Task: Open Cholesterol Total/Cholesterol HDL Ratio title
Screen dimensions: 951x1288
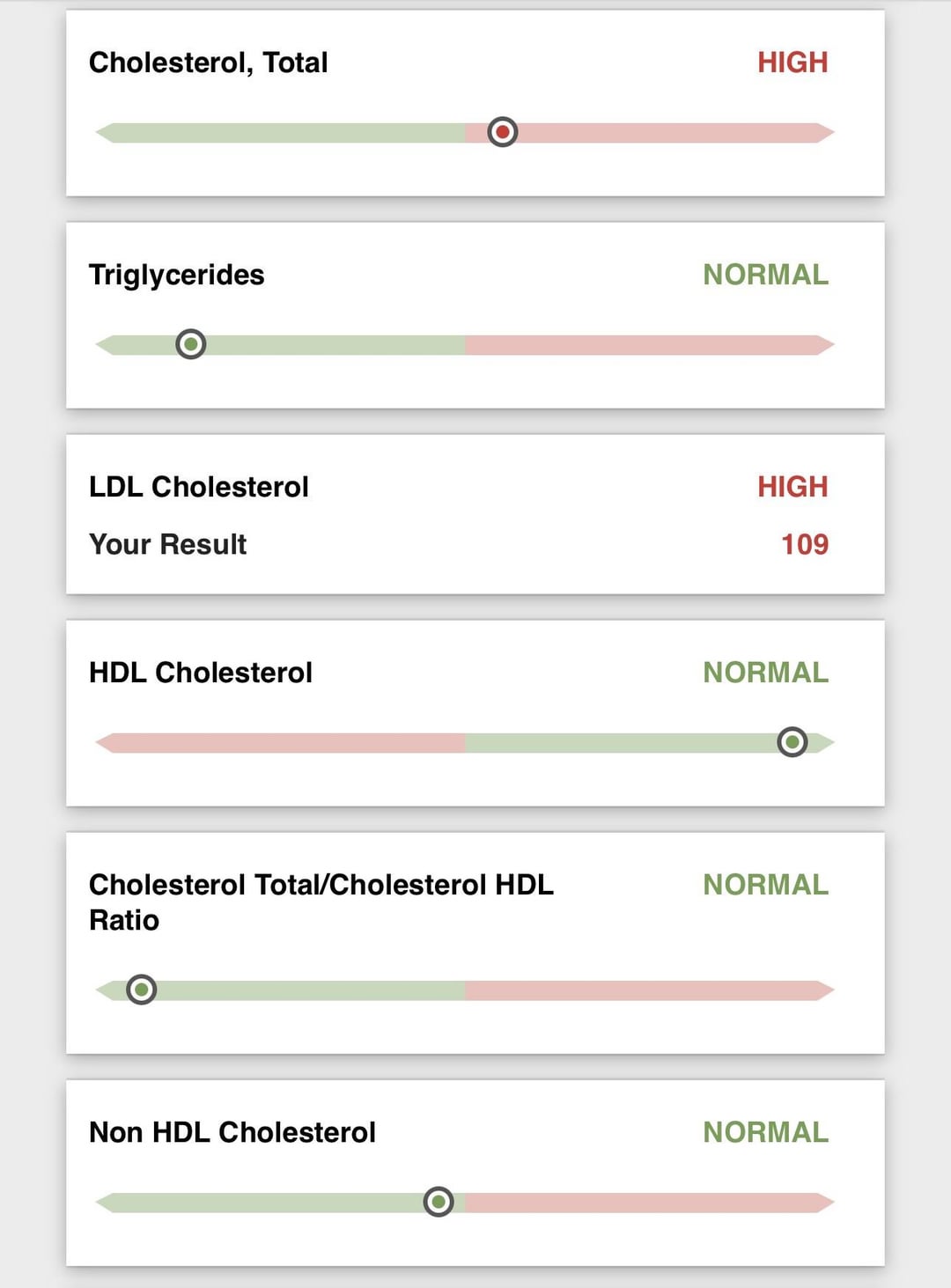Action: [321, 902]
